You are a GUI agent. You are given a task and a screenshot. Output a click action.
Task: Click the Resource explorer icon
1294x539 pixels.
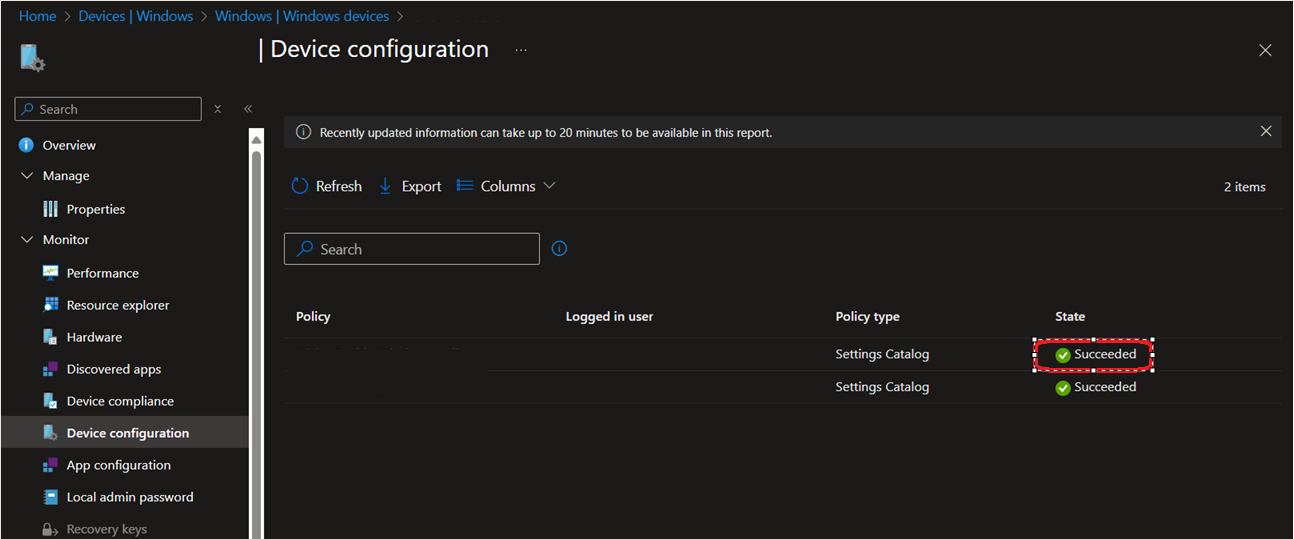51,305
